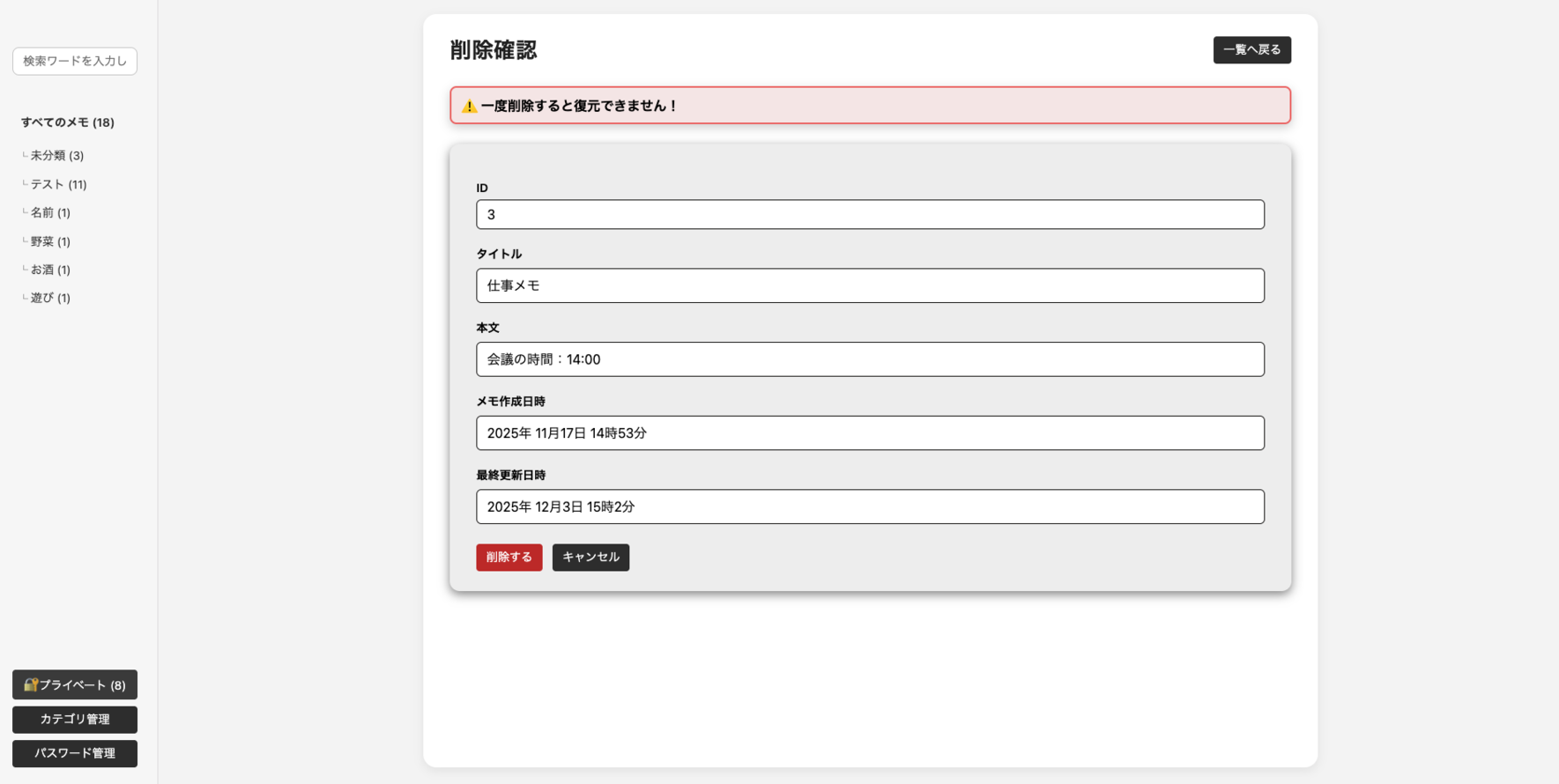Screen dimensions: 1559x784
Task: Click into the sidebar search field
Action: pyautogui.click(x=75, y=61)
